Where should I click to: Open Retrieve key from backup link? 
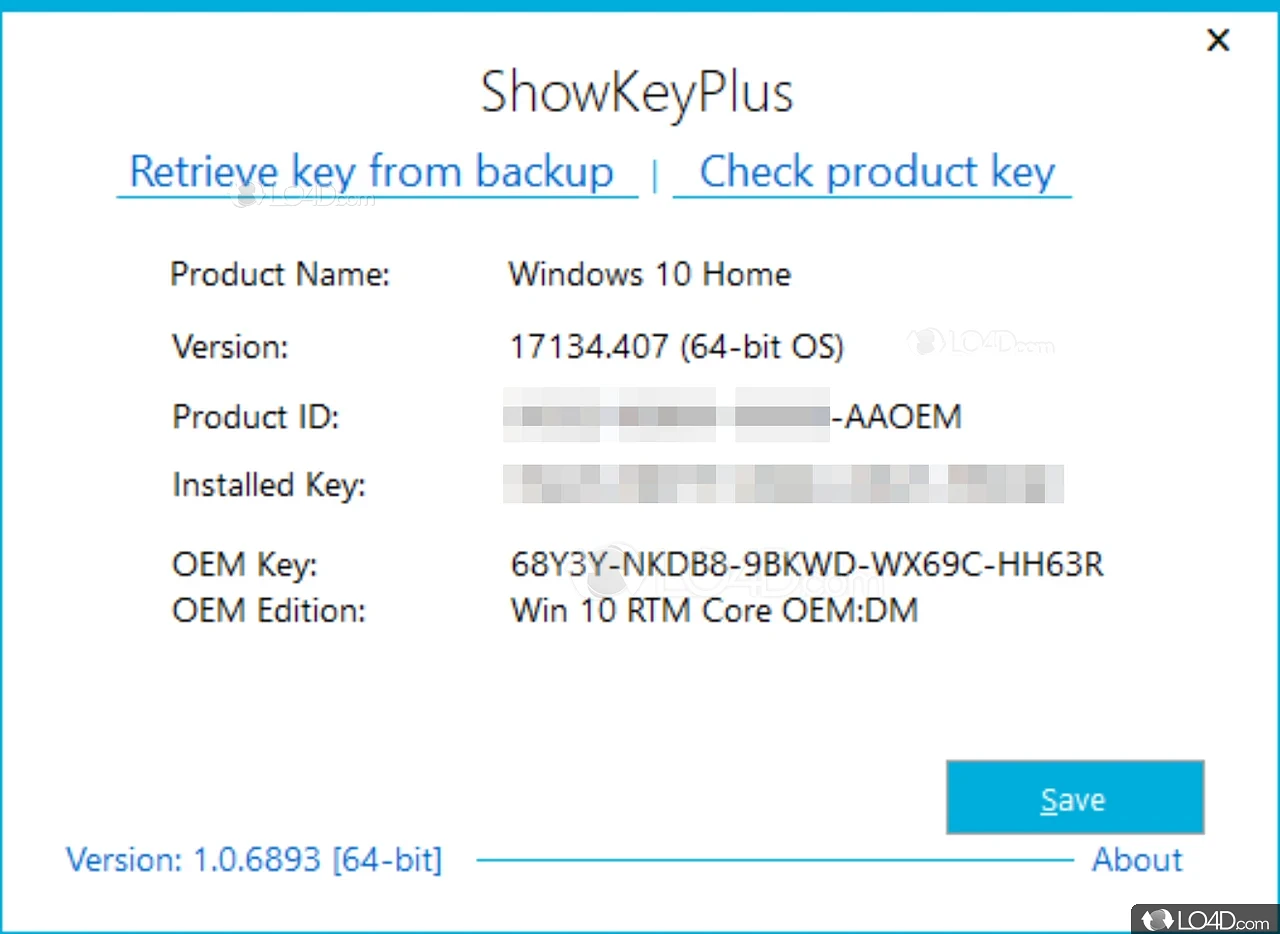coord(372,172)
